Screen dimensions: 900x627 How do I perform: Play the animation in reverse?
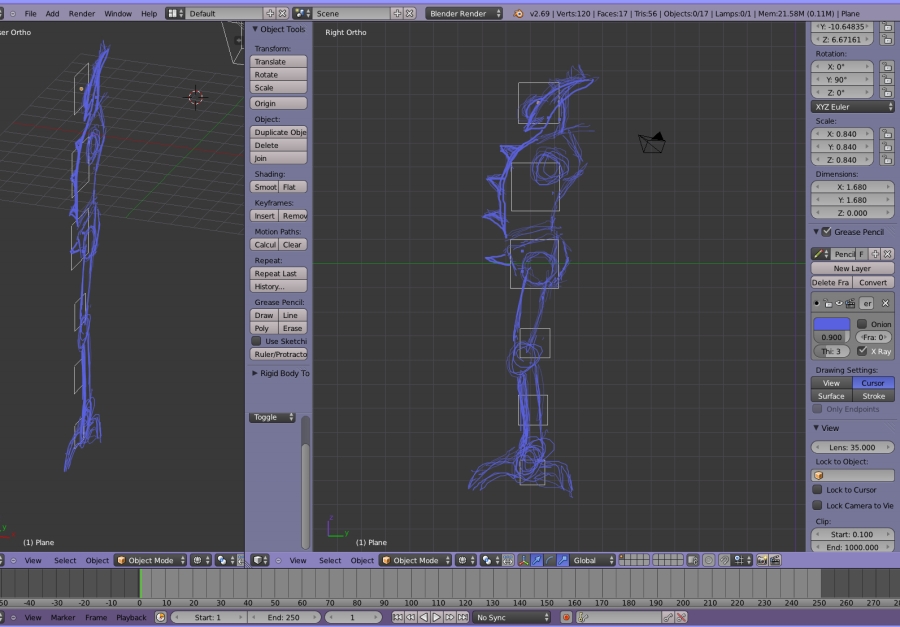click(424, 618)
